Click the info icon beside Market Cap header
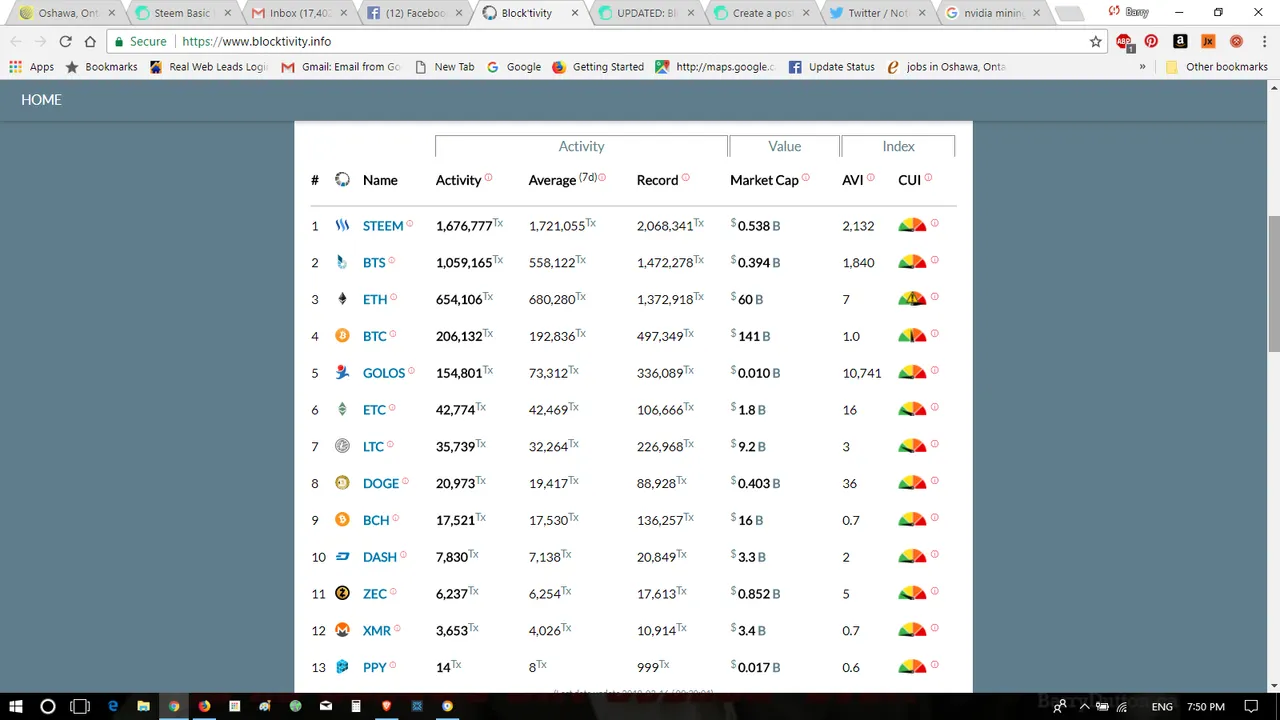 tap(806, 178)
